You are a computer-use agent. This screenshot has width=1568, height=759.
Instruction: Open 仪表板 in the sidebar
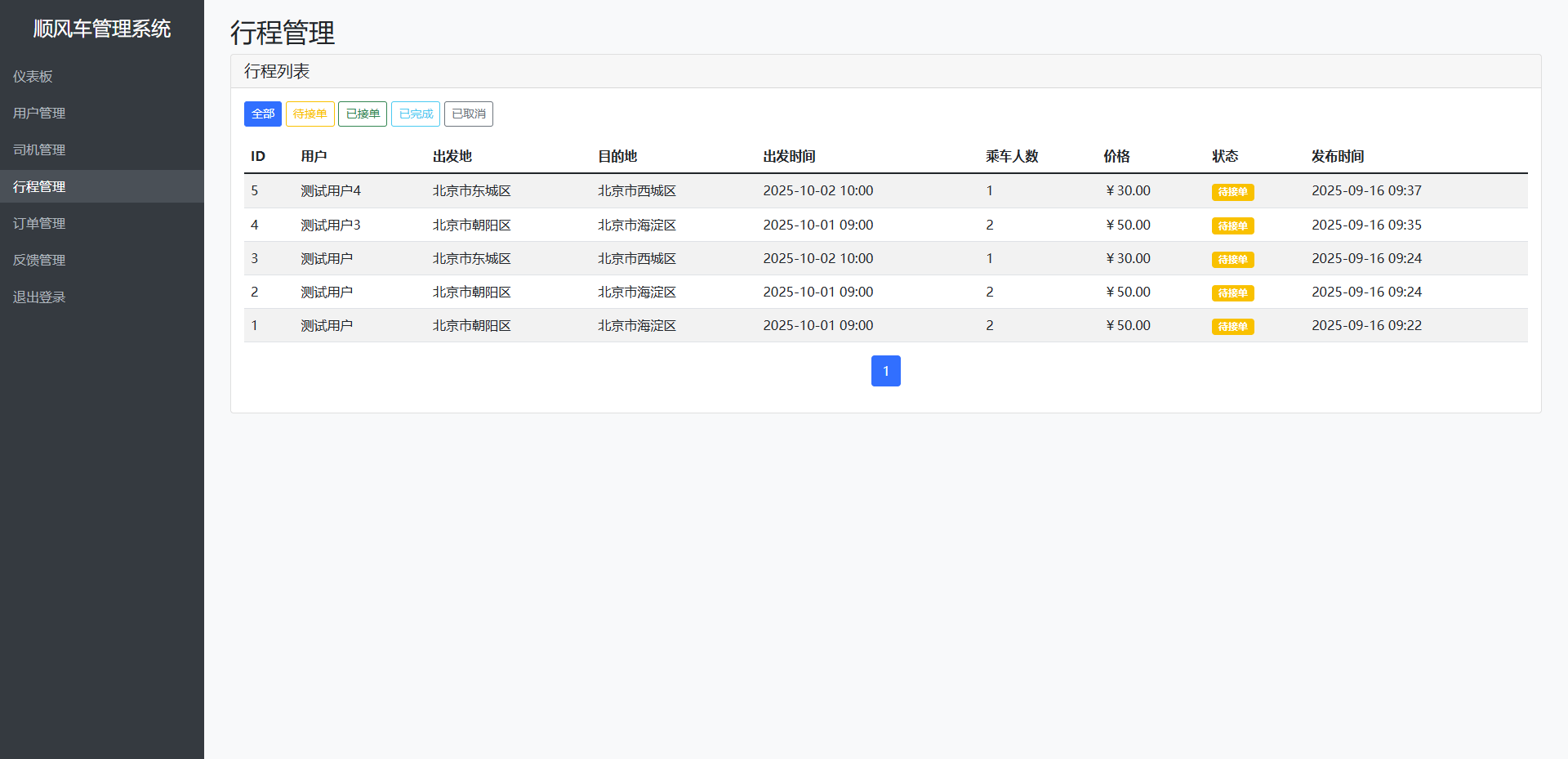click(x=33, y=76)
